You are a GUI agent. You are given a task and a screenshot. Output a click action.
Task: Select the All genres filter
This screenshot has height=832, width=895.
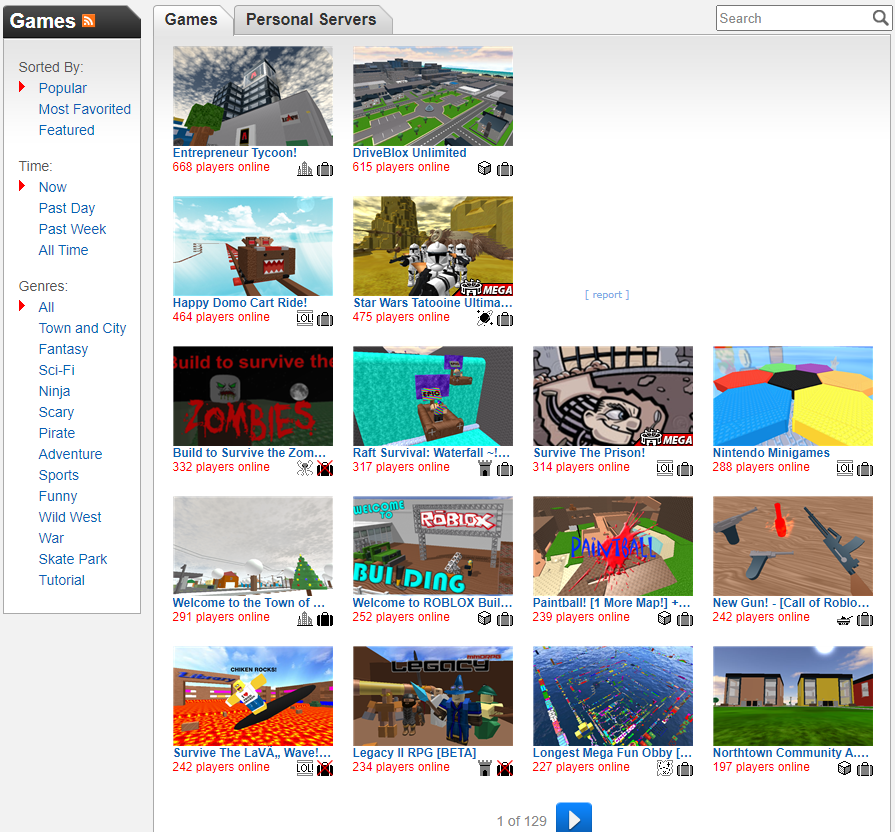46,307
